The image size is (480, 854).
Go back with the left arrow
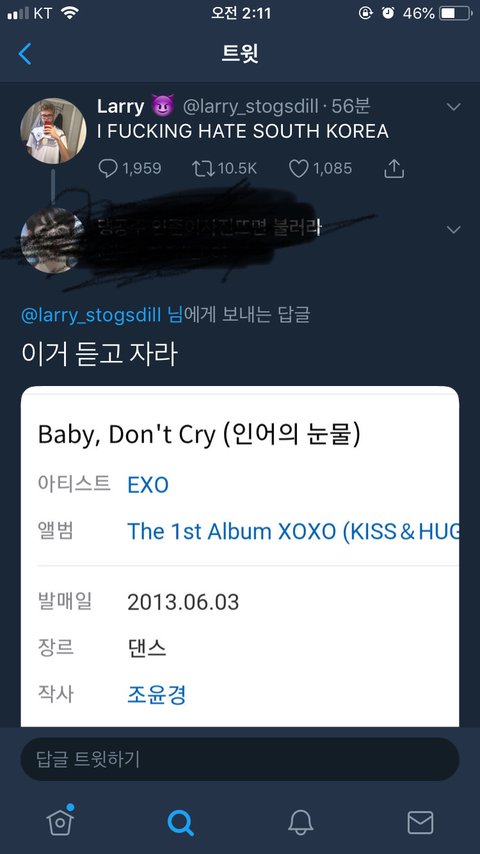[25, 54]
